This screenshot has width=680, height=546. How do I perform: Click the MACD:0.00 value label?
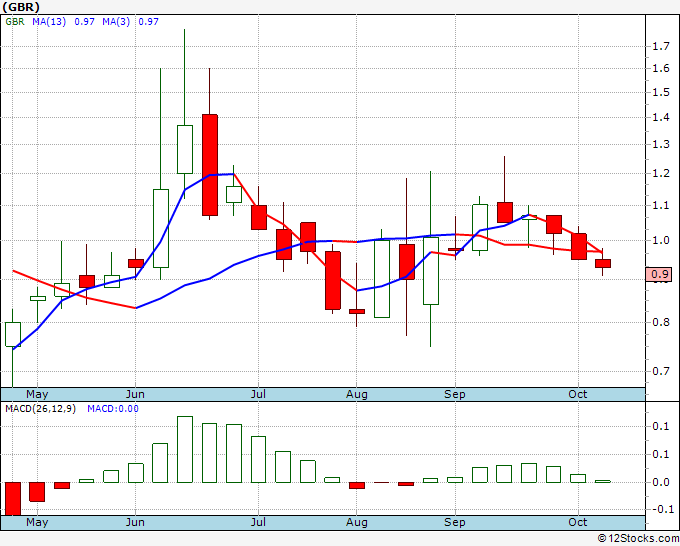click(112, 409)
